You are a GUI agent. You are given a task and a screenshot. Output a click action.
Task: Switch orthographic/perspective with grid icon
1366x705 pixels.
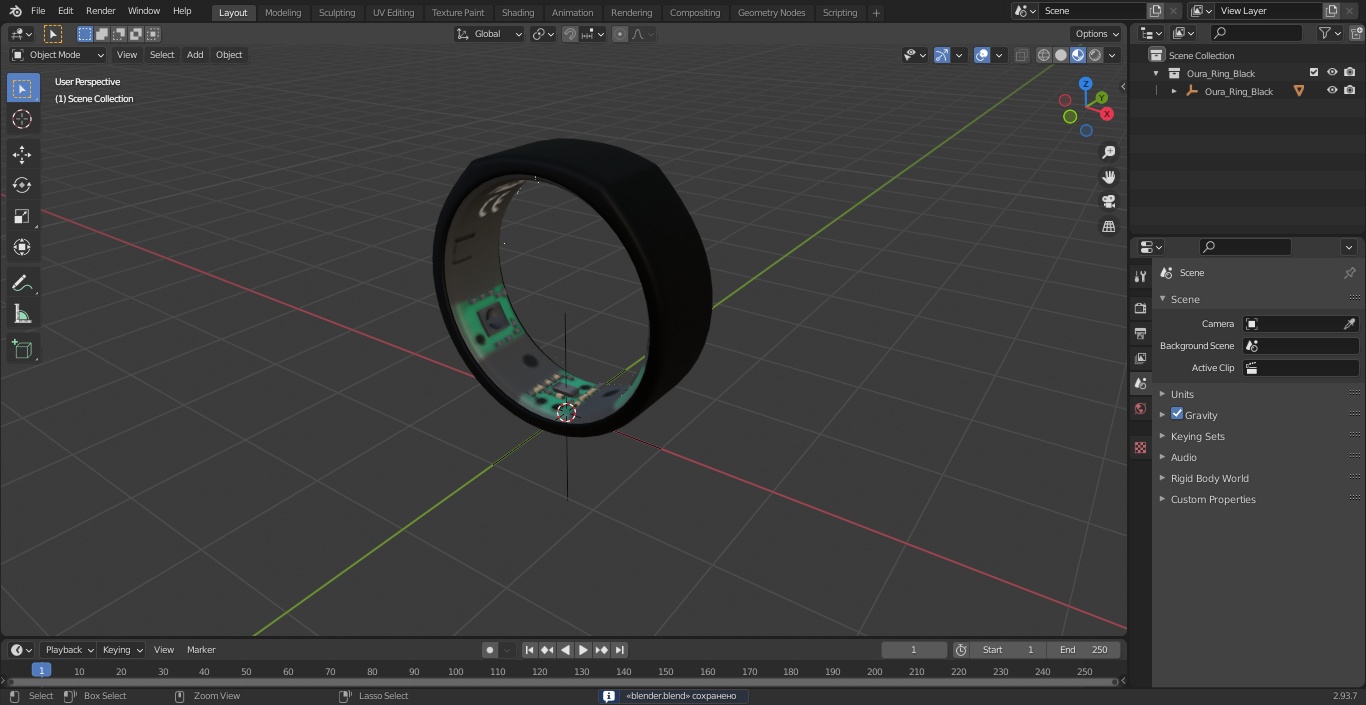click(1108, 227)
